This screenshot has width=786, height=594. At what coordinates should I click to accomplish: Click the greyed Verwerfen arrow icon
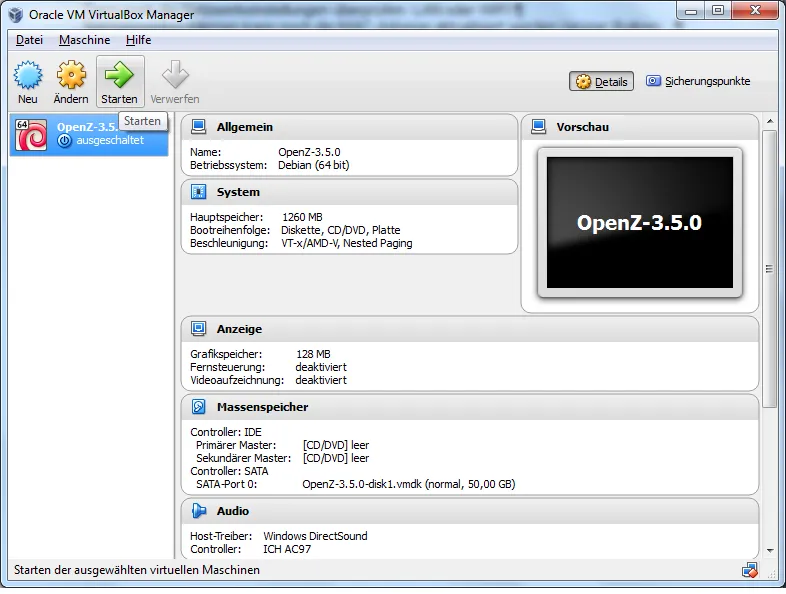(175, 75)
